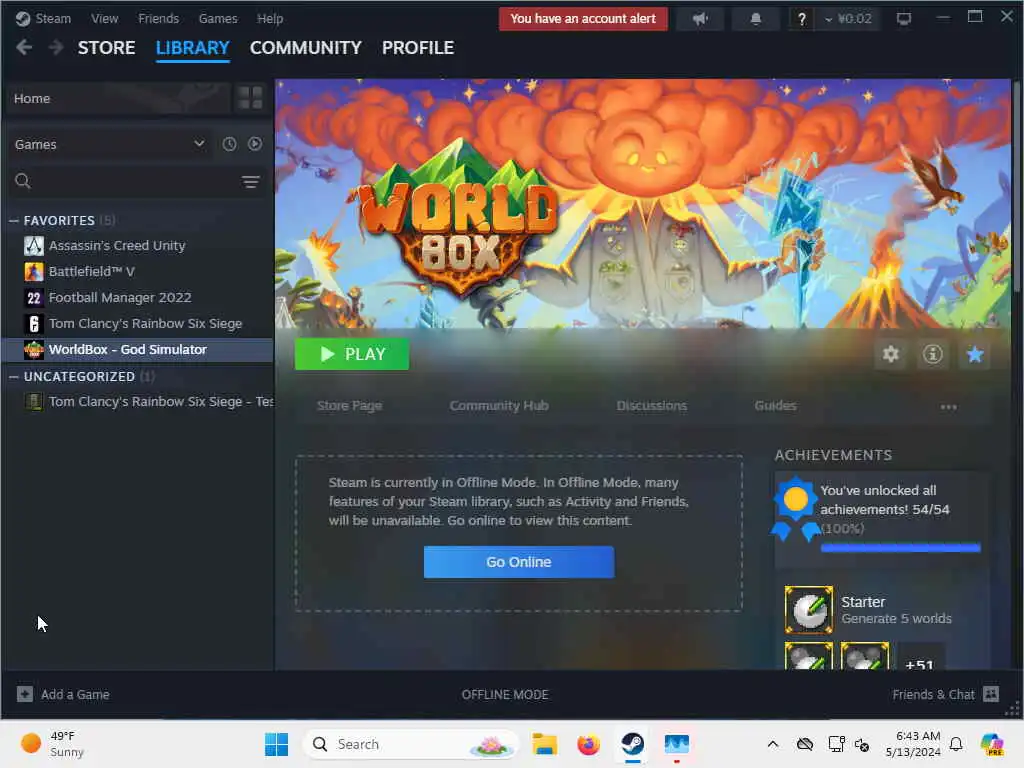Click the question mark help icon
This screenshot has height=768, width=1024.
pos(801,19)
